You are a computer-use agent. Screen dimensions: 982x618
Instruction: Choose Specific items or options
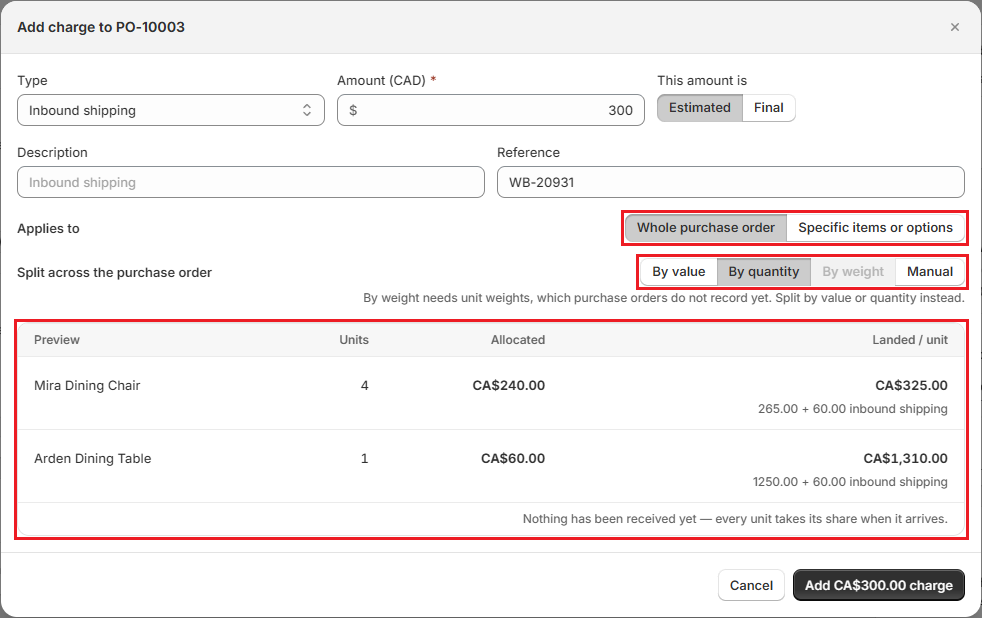875,228
